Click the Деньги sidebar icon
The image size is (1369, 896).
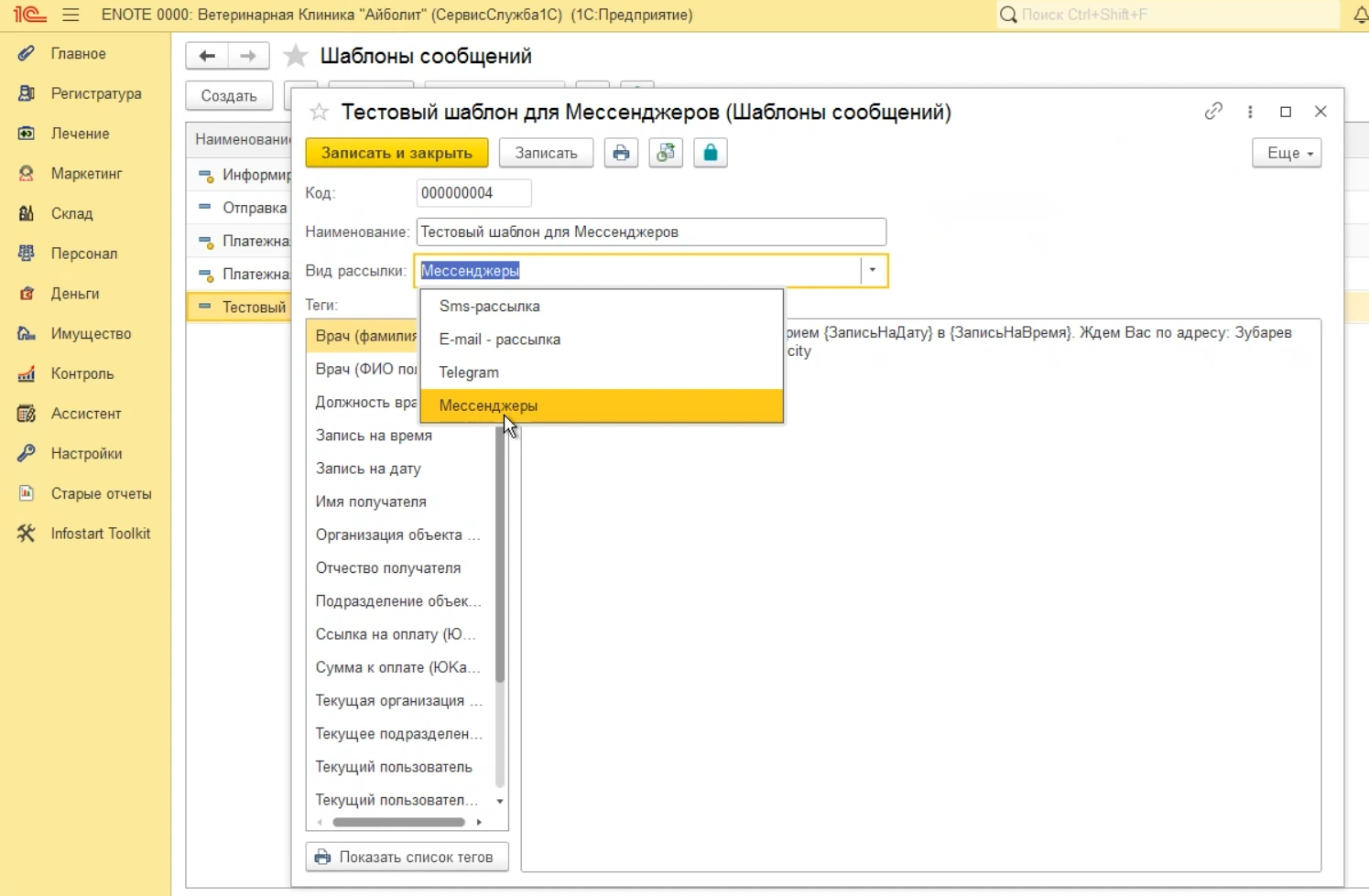point(27,294)
